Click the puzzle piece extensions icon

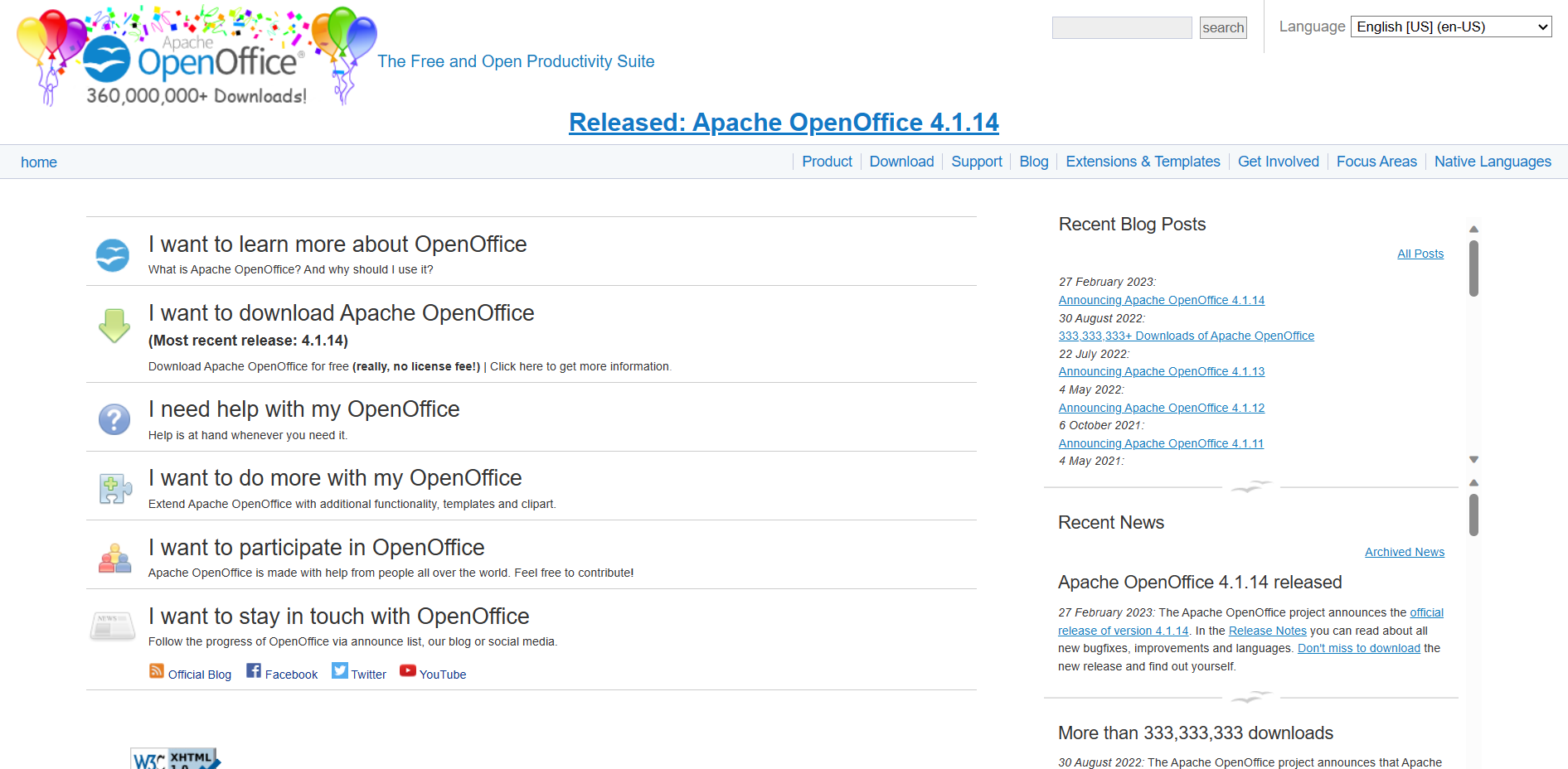coord(115,489)
